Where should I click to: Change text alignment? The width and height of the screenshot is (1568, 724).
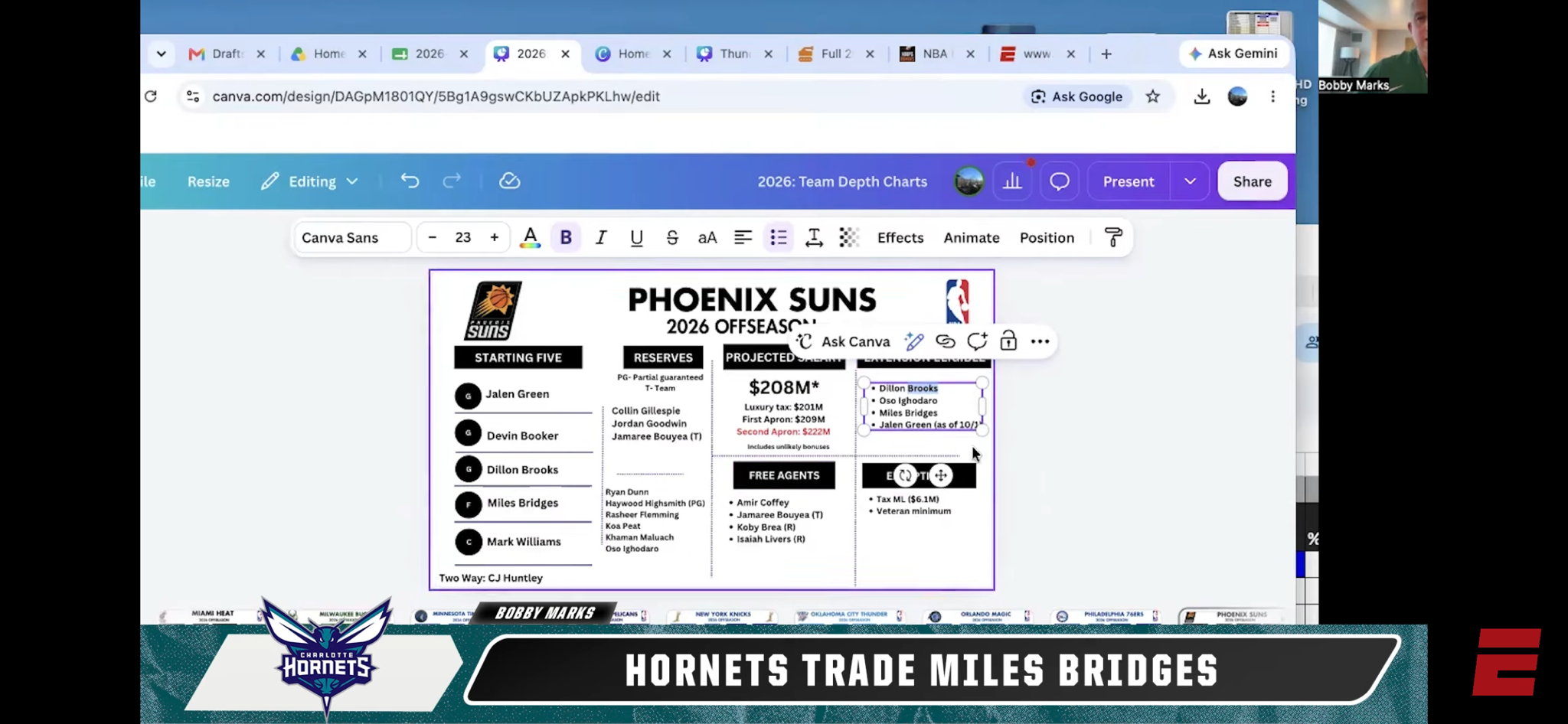click(743, 237)
